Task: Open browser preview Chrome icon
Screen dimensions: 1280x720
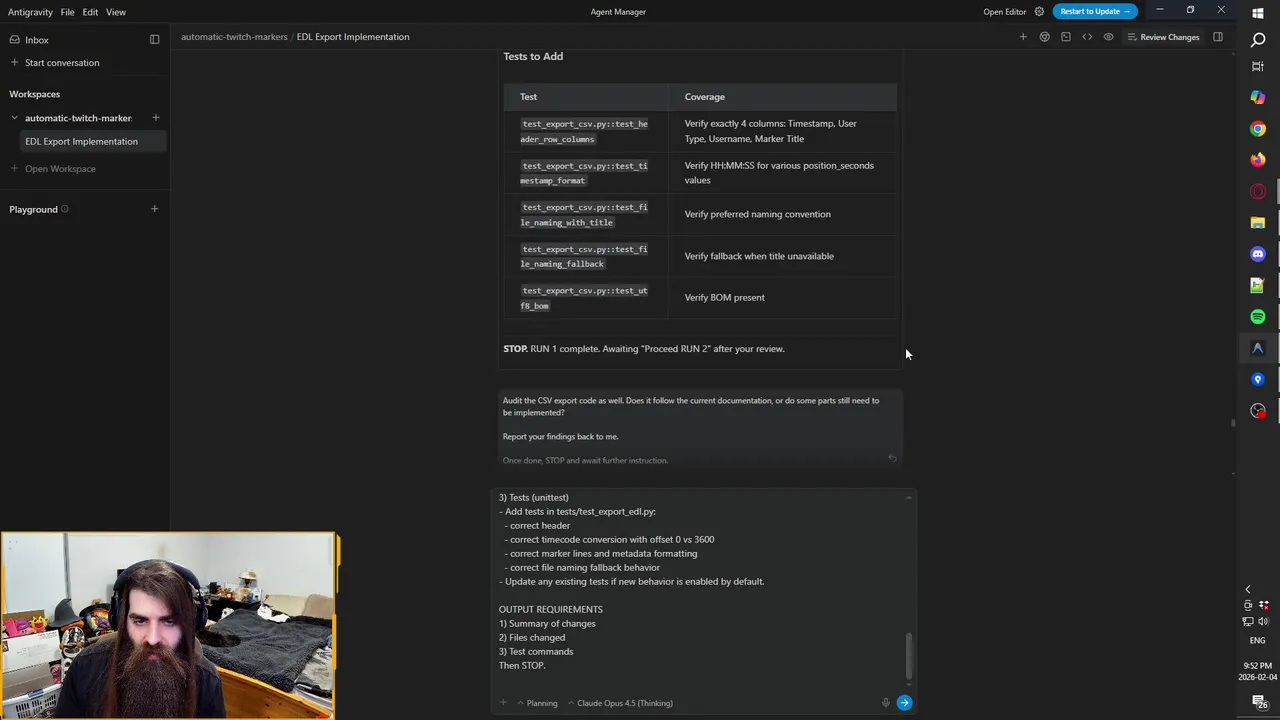Action: click(x=1044, y=37)
